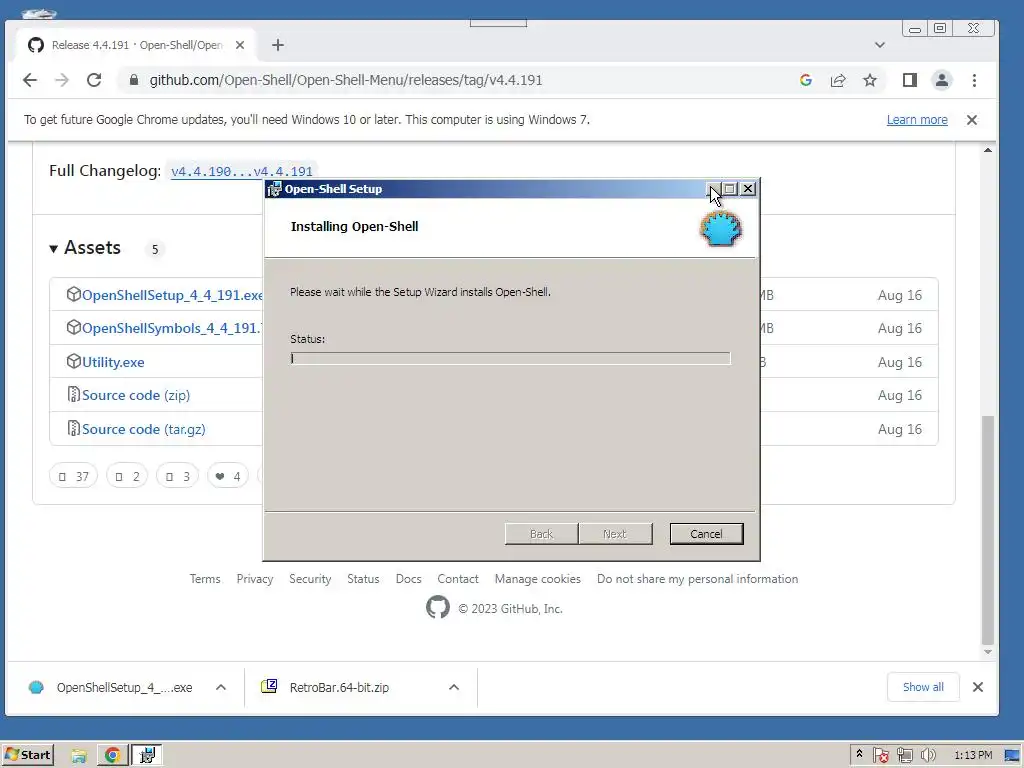
Task: Expand options for OpenShellSetup download
Action: pos(221,688)
